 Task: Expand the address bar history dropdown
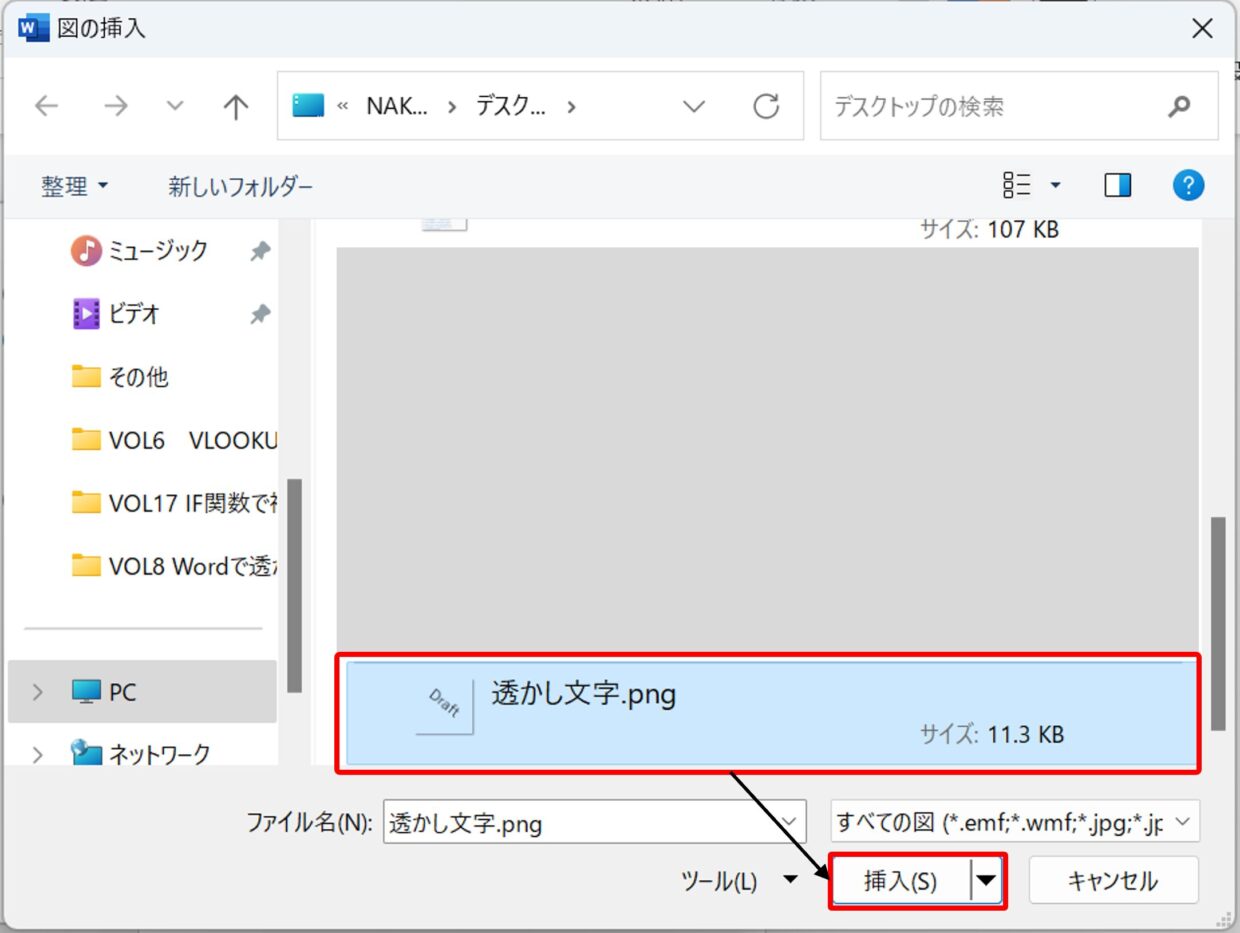click(694, 106)
